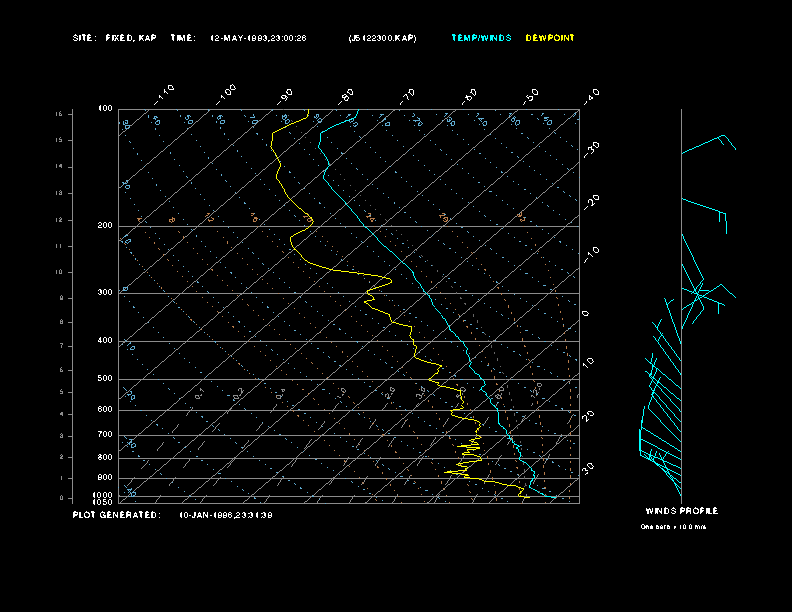Click the 900 pressure level label

[x=105, y=478]
